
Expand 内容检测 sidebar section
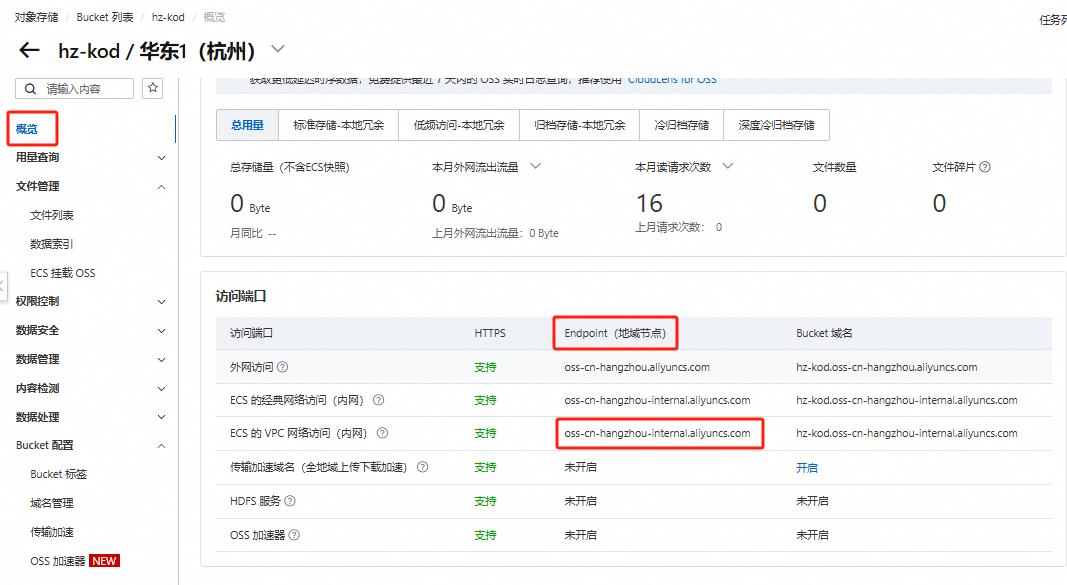161,388
